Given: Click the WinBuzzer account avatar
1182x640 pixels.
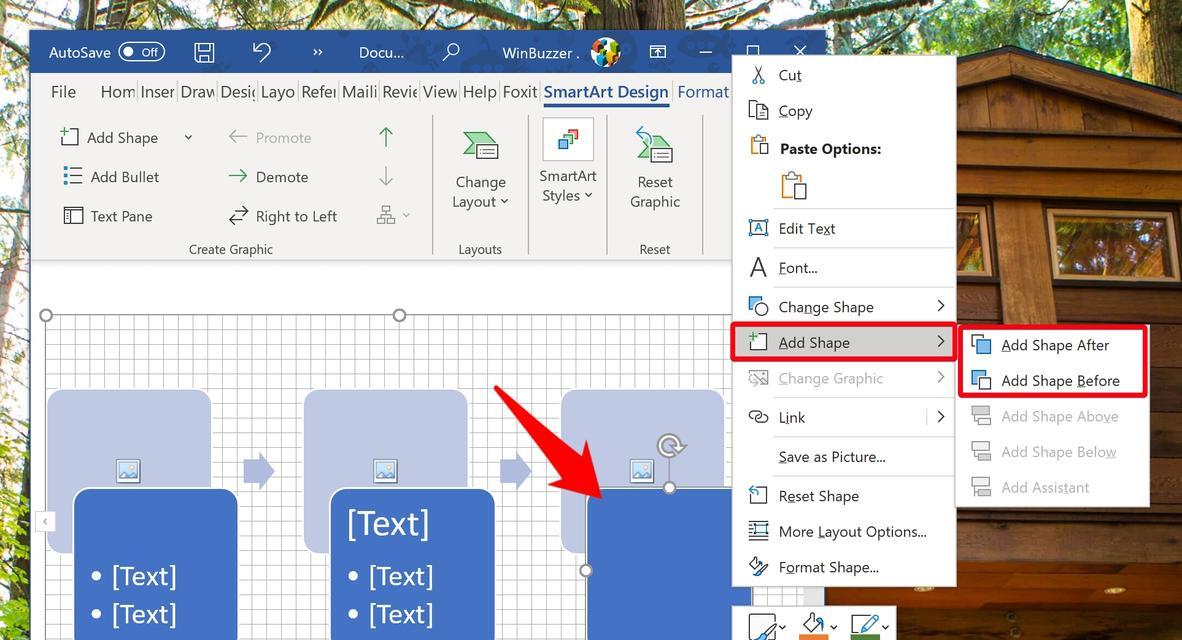Looking at the screenshot, I should [605, 52].
